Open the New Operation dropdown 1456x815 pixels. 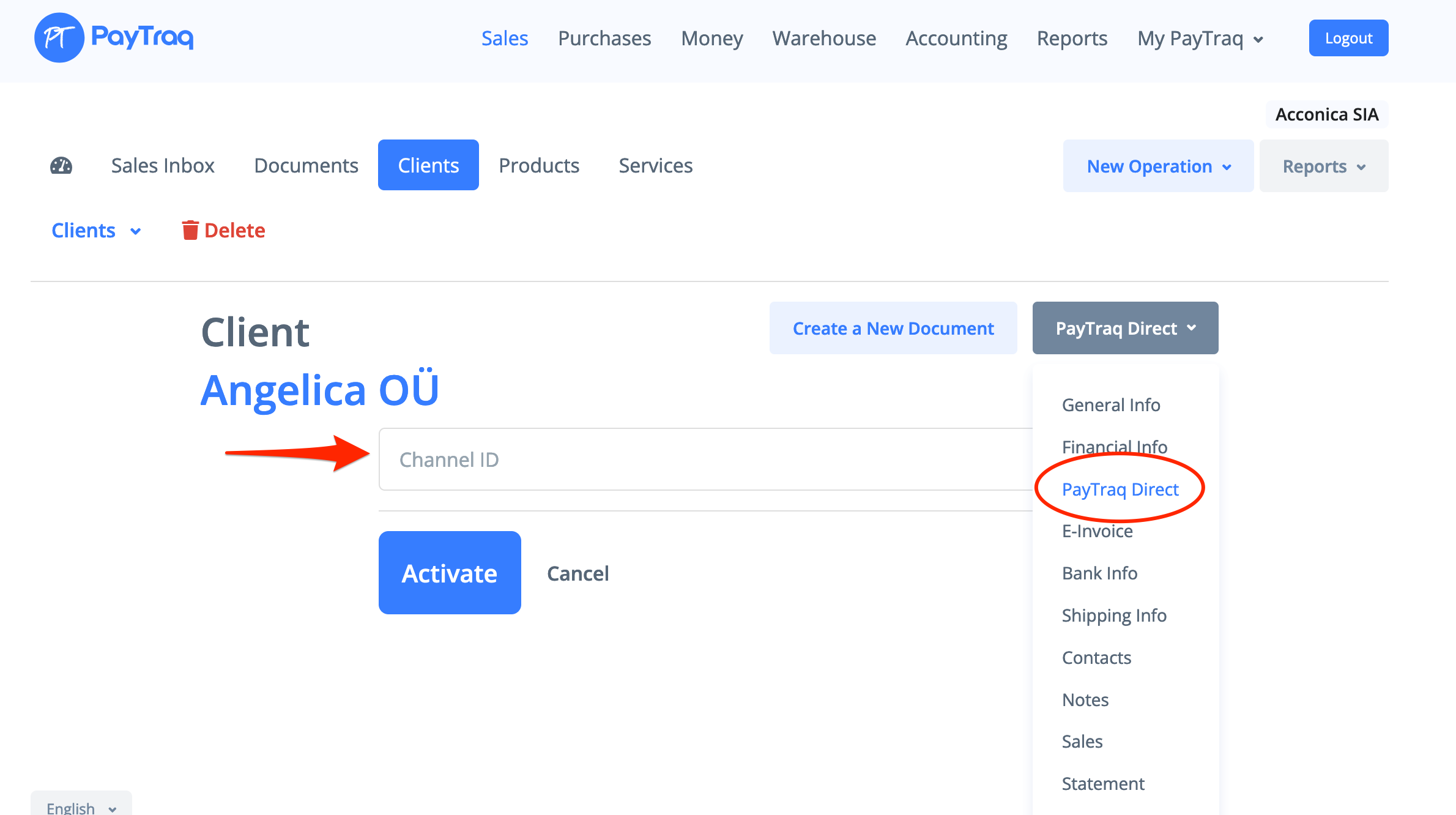tap(1158, 166)
